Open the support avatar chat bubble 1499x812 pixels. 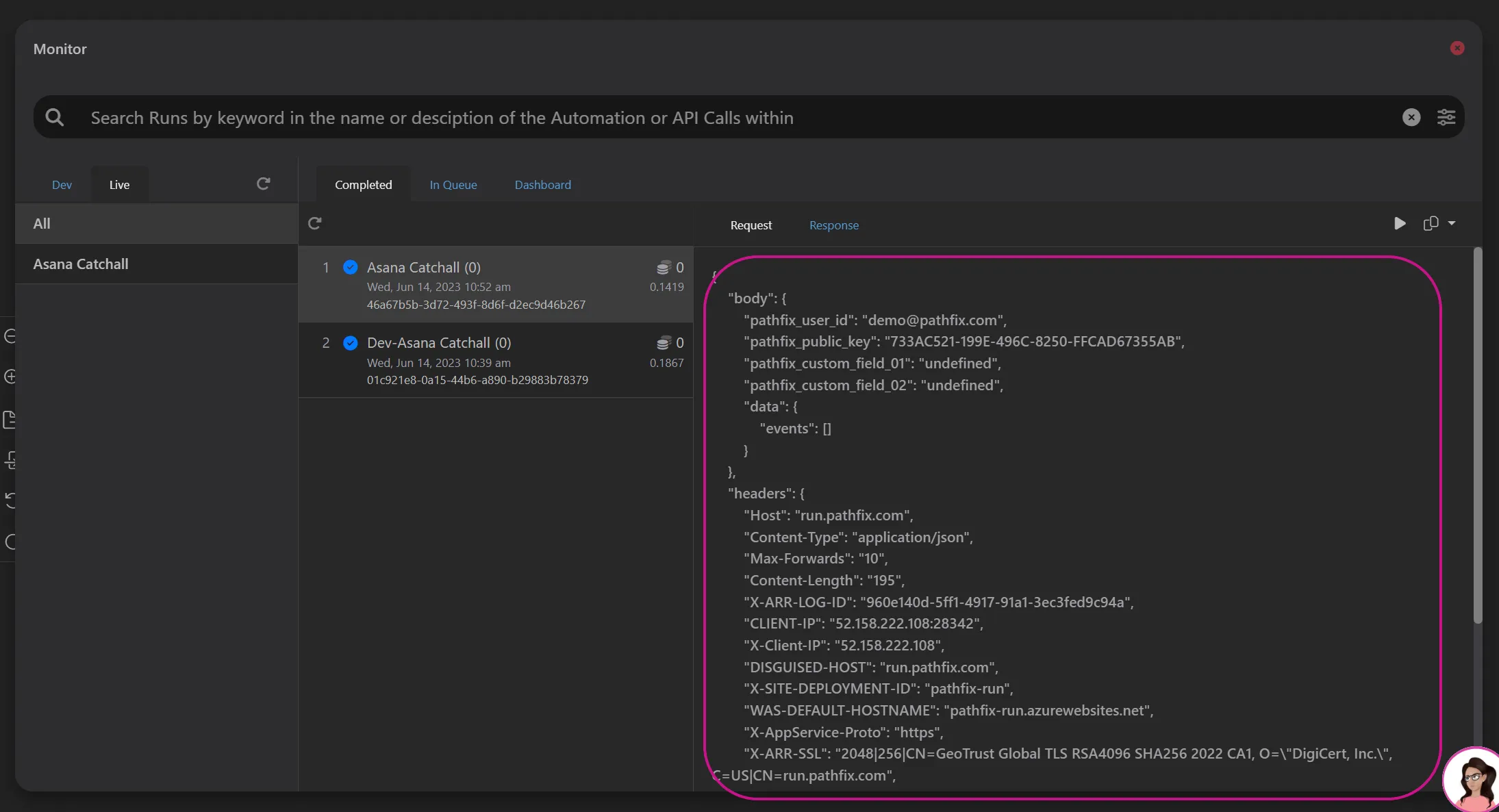[1472, 781]
